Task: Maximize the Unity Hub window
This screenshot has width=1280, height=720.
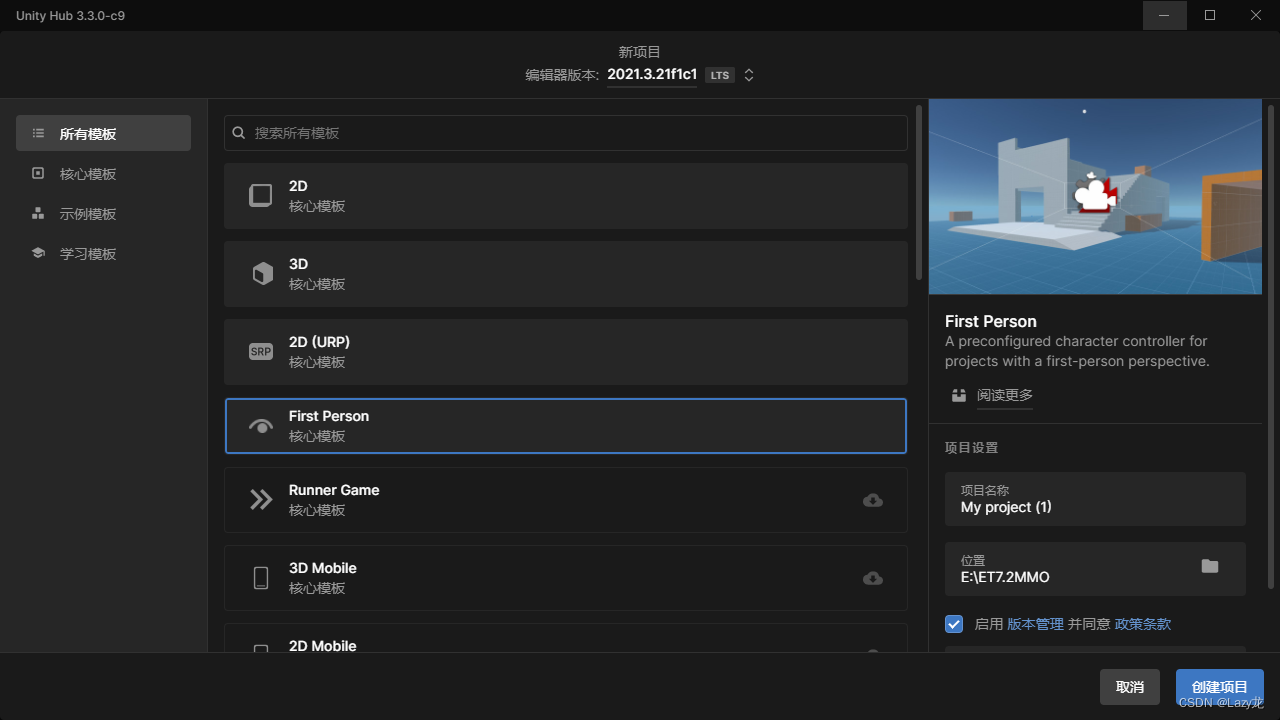Action: pyautogui.click(x=1210, y=15)
